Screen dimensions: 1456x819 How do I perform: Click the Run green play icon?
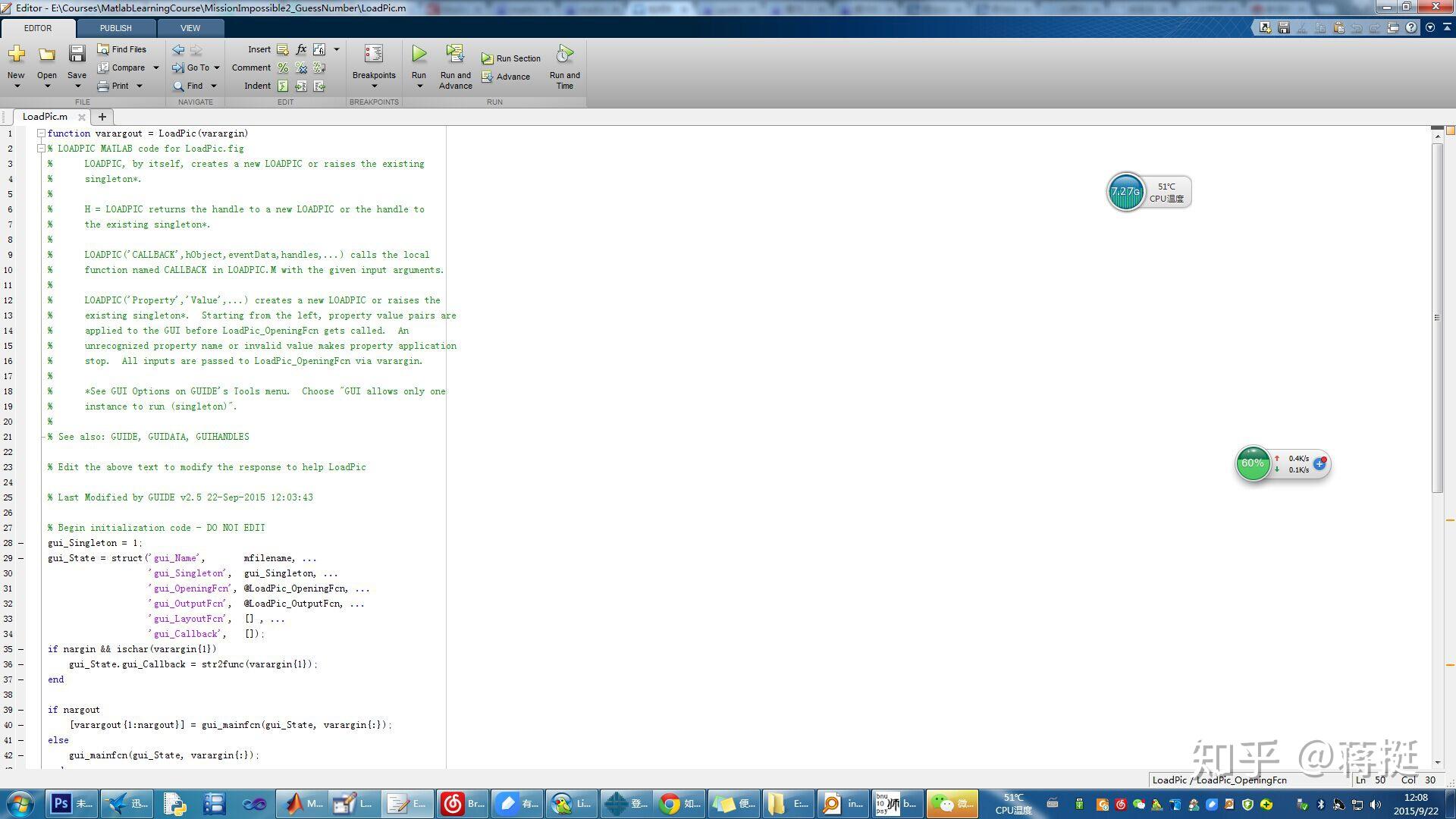[419, 54]
